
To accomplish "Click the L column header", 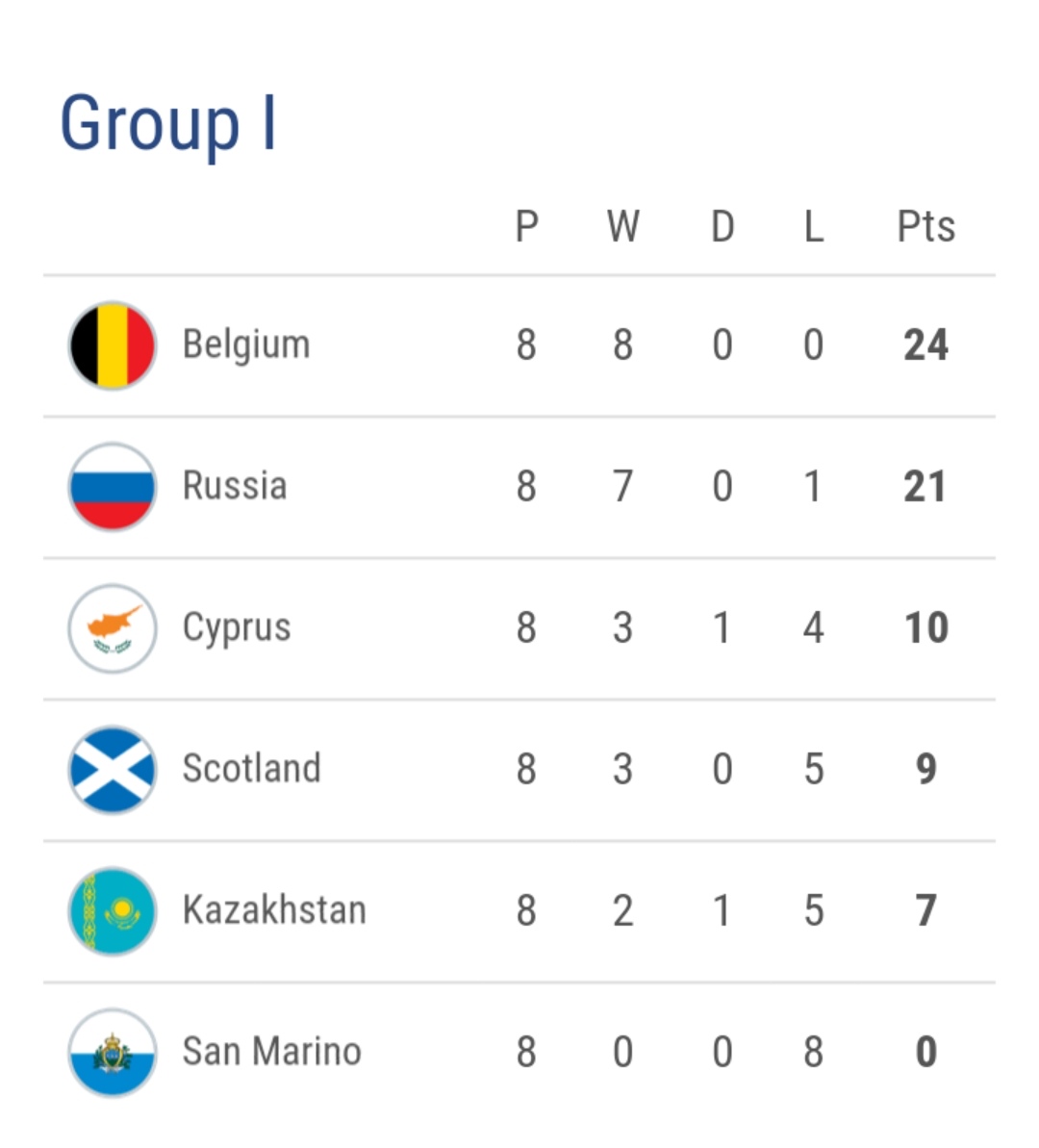I will (x=814, y=227).
